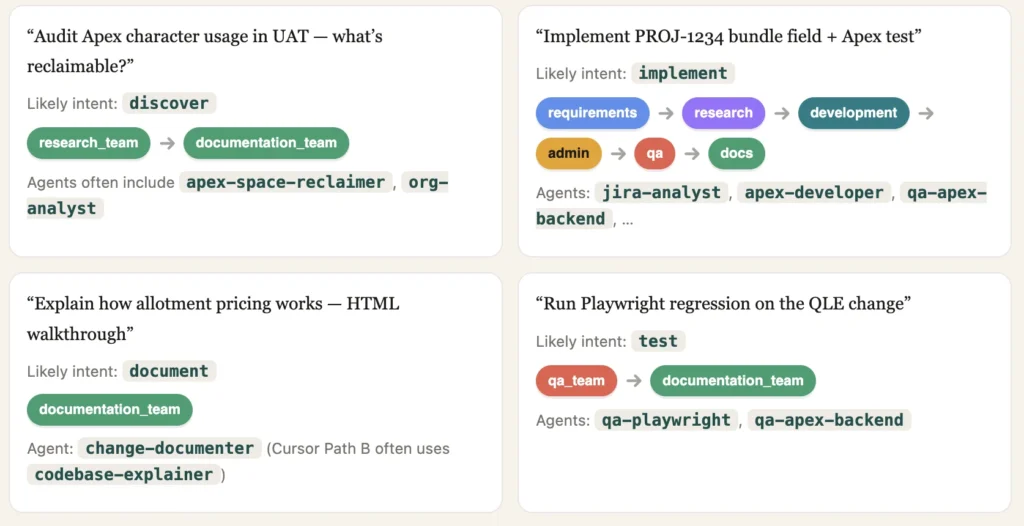Image resolution: width=1024 pixels, height=526 pixels.
Task: Click the implement intent tag
Action: [682, 73]
